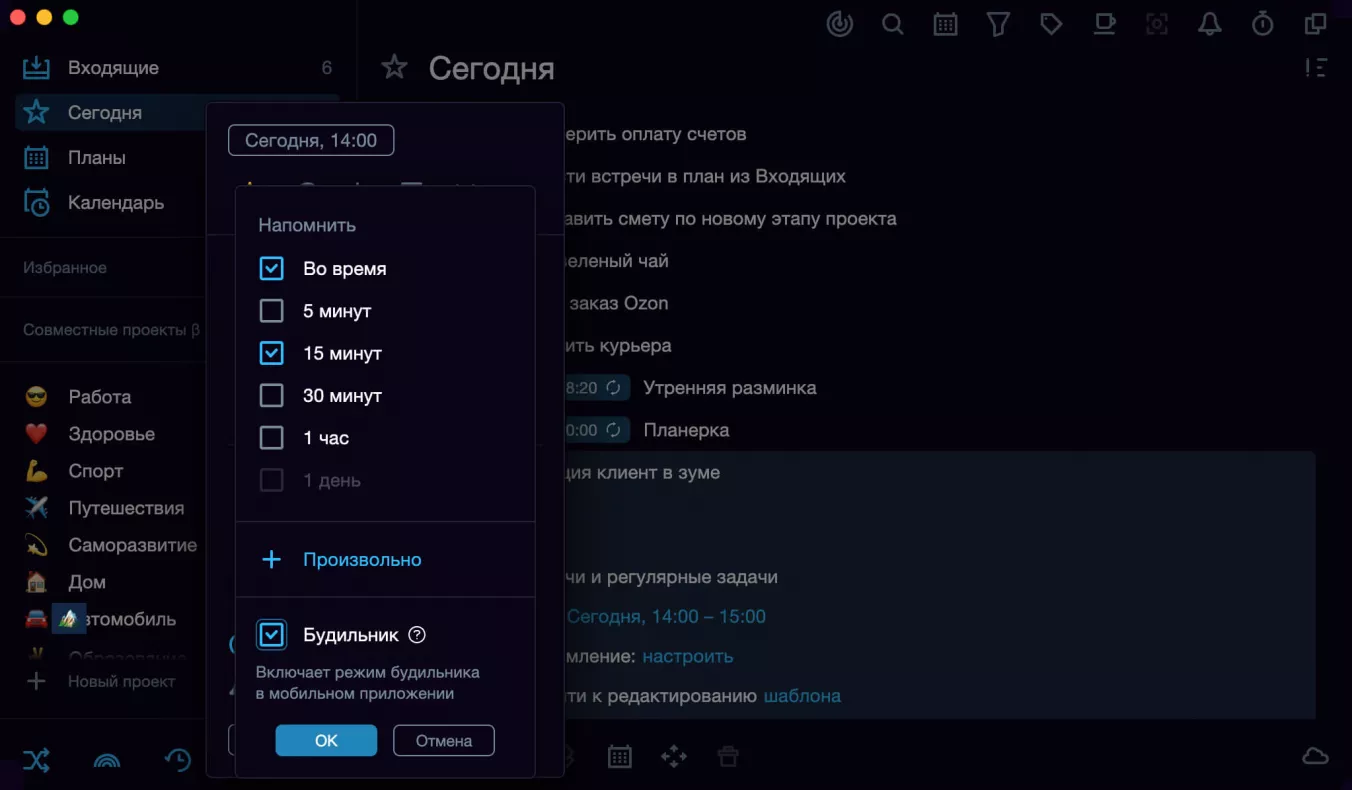
Task: Open the "Сегодня, 14:00" date selector
Action: pos(311,140)
